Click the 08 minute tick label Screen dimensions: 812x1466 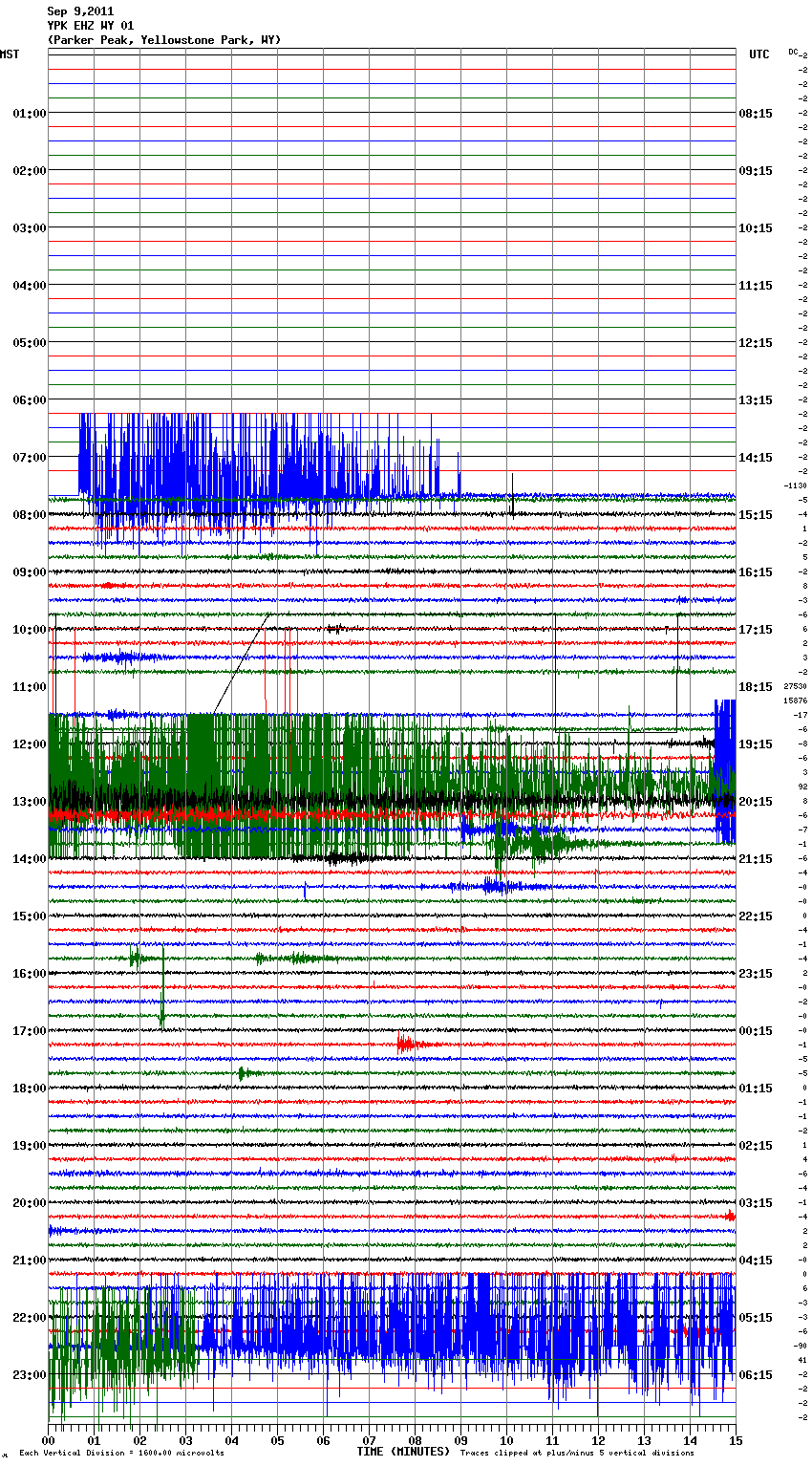coord(416,1441)
